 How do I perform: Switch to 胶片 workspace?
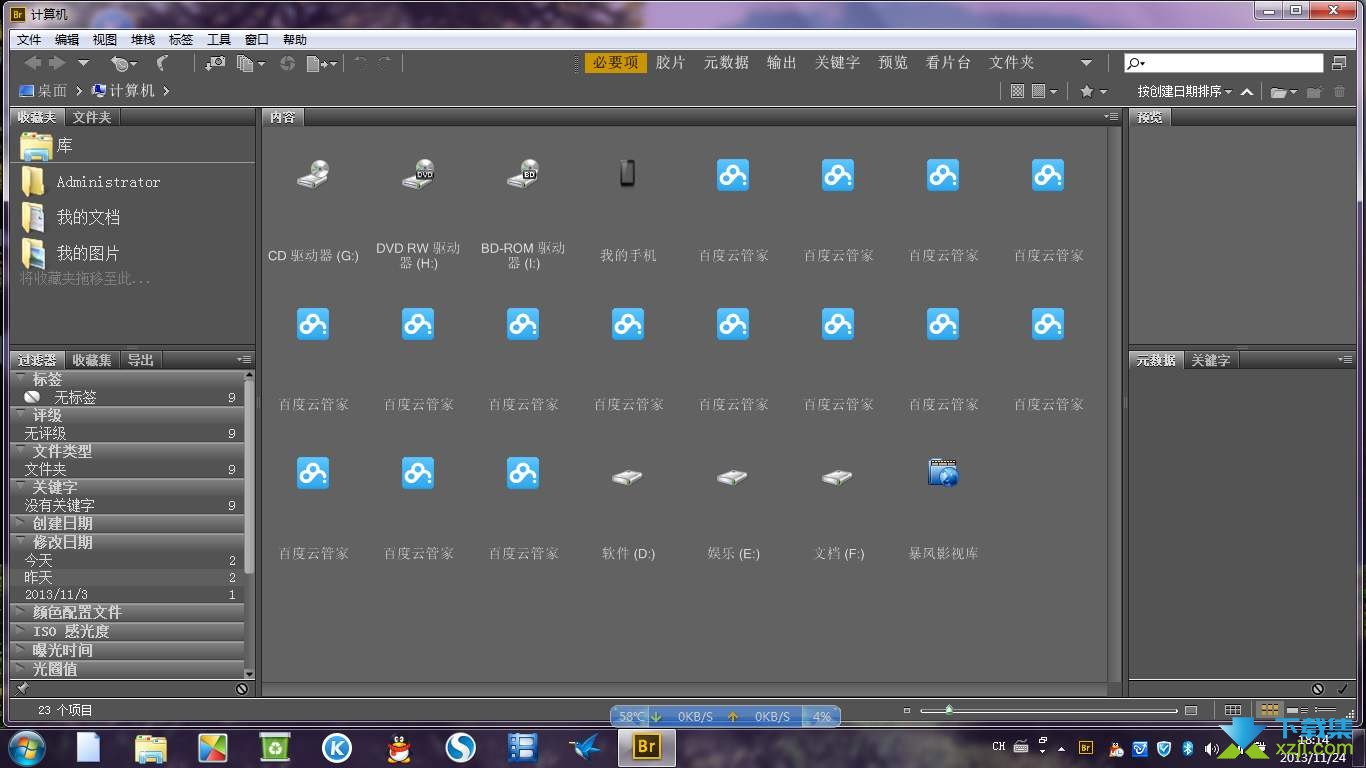tap(671, 62)
